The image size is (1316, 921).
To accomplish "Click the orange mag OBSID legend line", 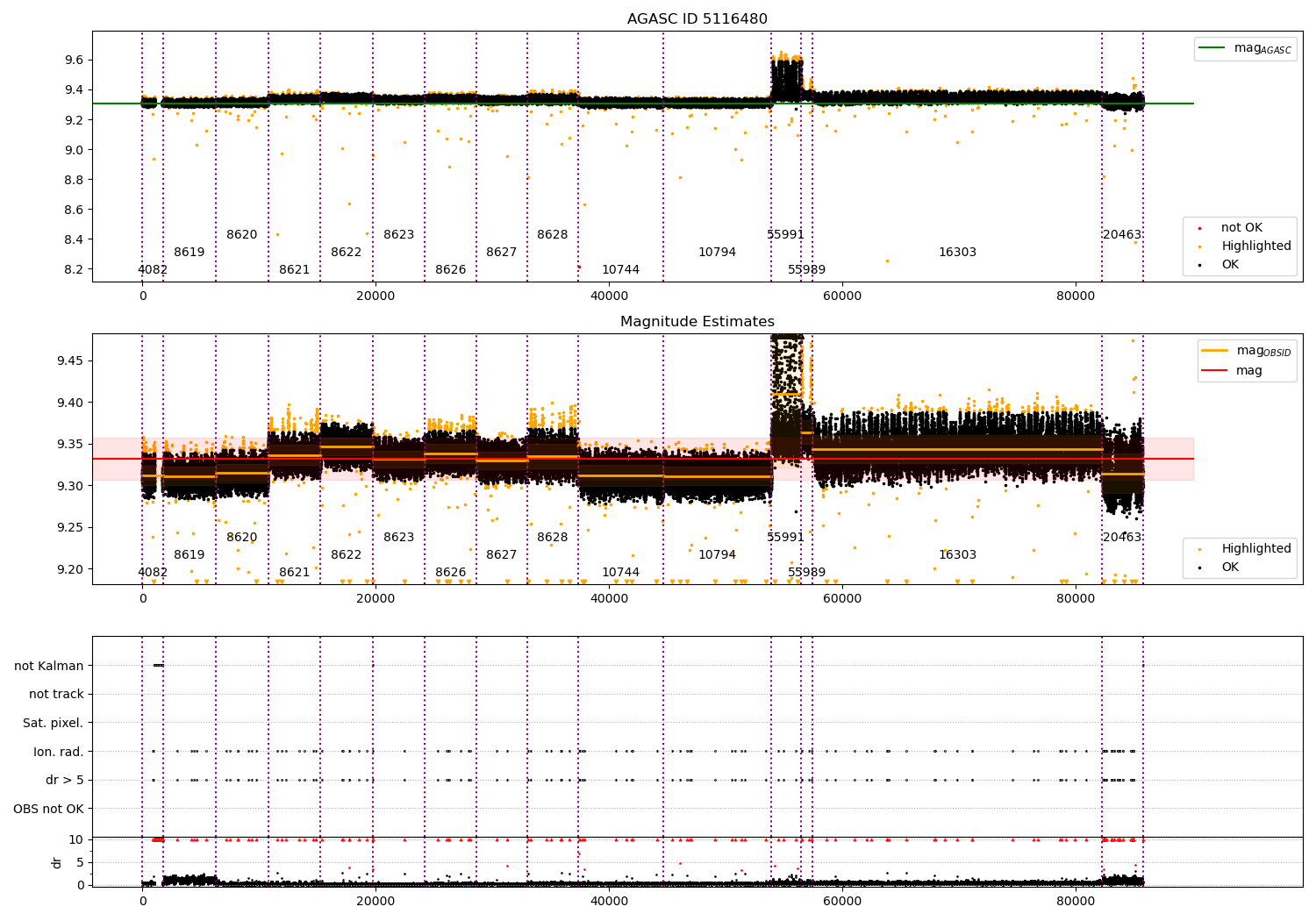I will point(1214,351).
